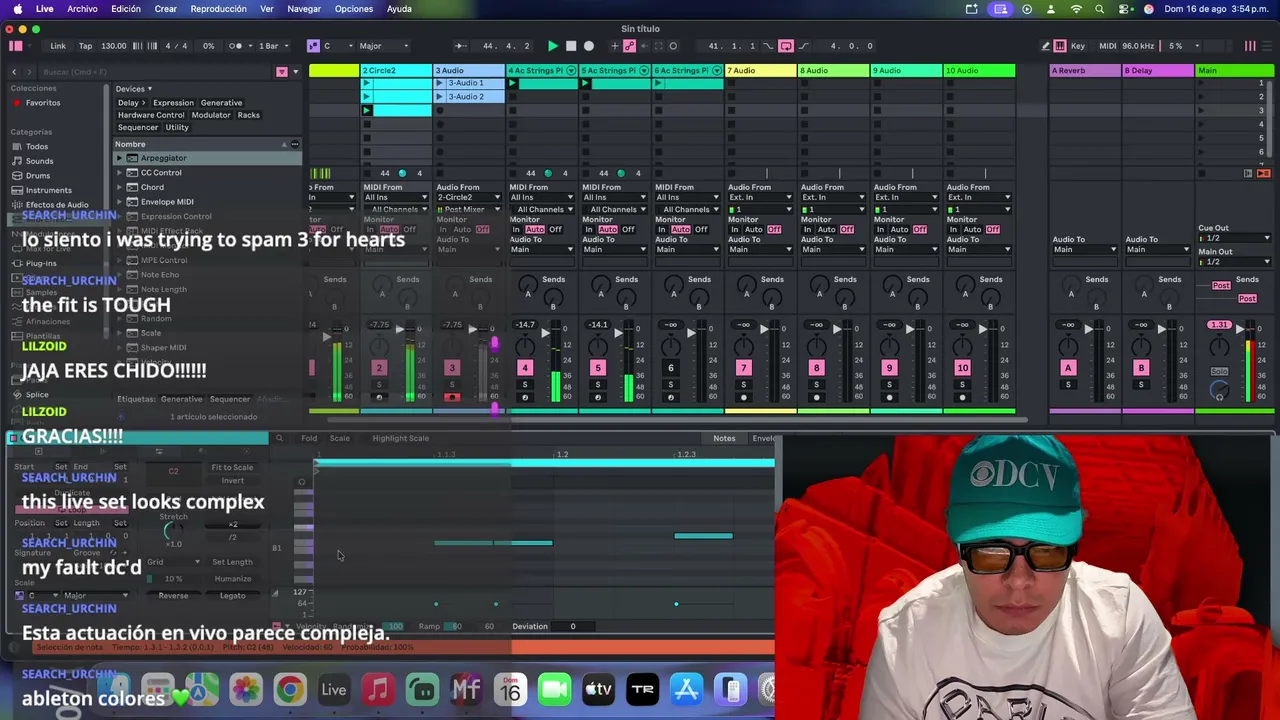Toggle track 7 activator button
The width and height of the screenshot is (1280, 720).
point(743,368)
